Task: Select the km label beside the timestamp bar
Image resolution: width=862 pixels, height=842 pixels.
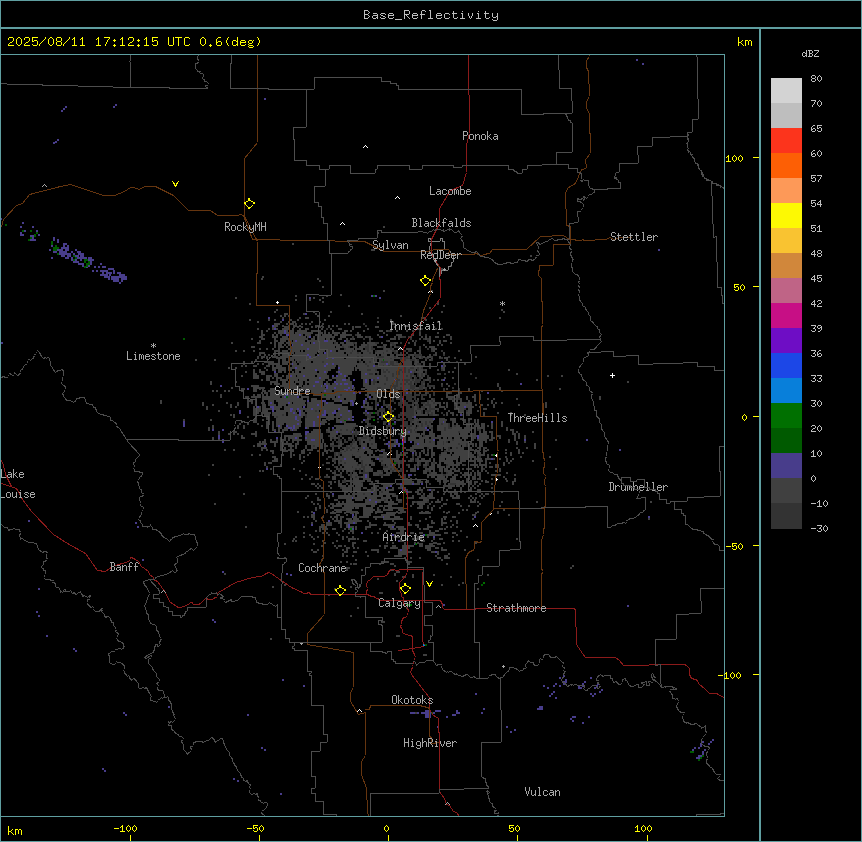Action: (x=745, y=42)
